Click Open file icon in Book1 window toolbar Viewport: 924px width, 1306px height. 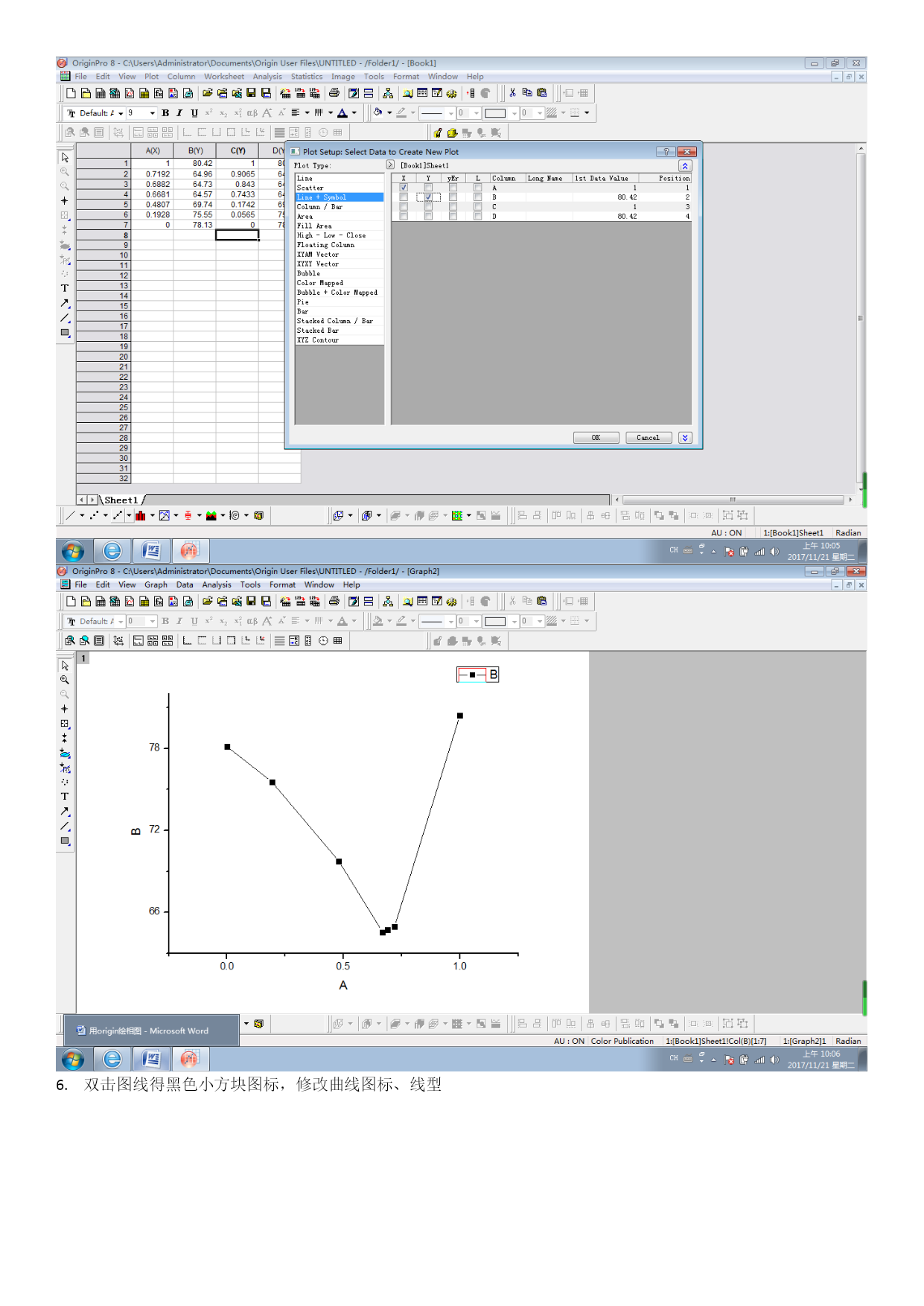tap(208, 93)
